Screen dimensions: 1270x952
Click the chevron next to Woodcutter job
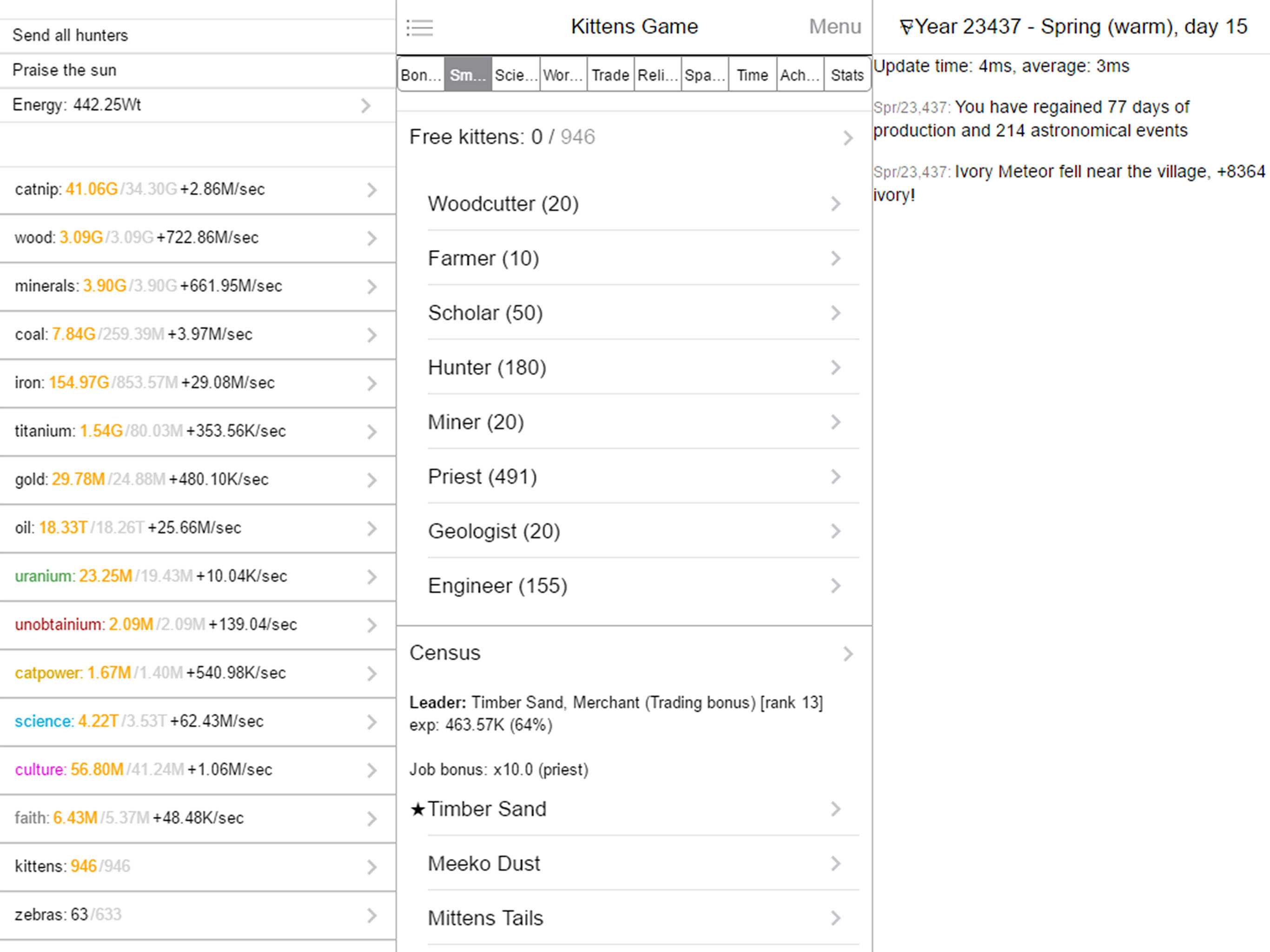click(835, 204)
